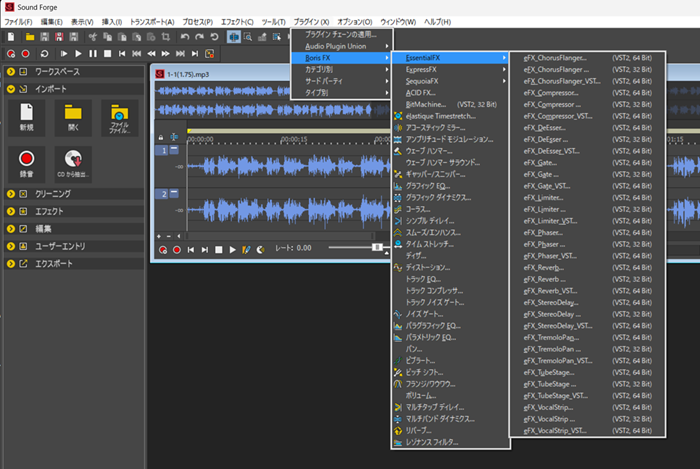Viewport: 700px width, 469px height.
Task: Collapse channel 2 with its minimize button
Action: pos(174,193)
